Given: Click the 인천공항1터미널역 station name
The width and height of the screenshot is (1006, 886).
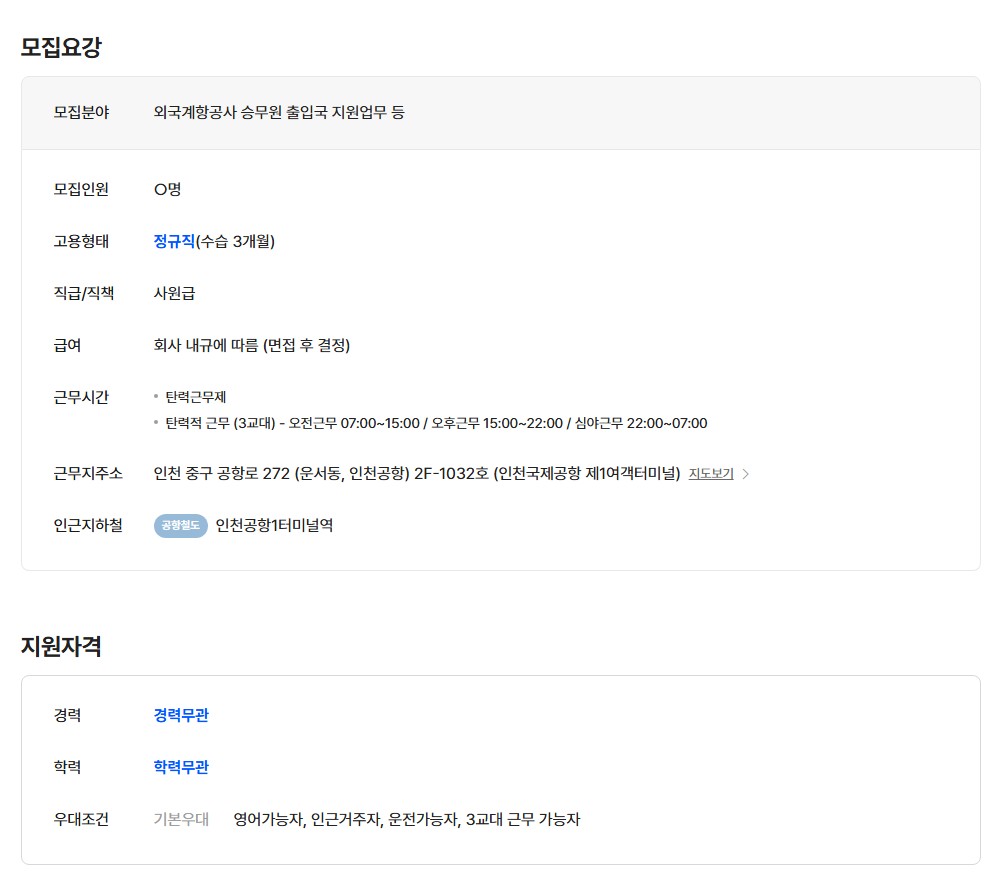Looking at the screenshot, I should pos(274,526).
